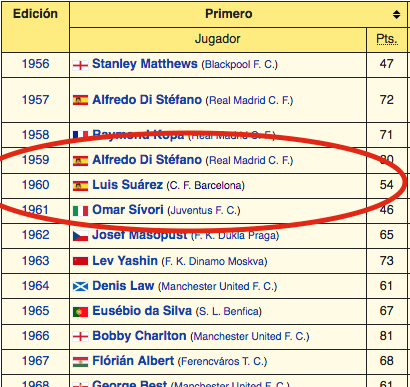
Task: Click the Italy flag beside Omar Sívori
Action: point(80,211)
